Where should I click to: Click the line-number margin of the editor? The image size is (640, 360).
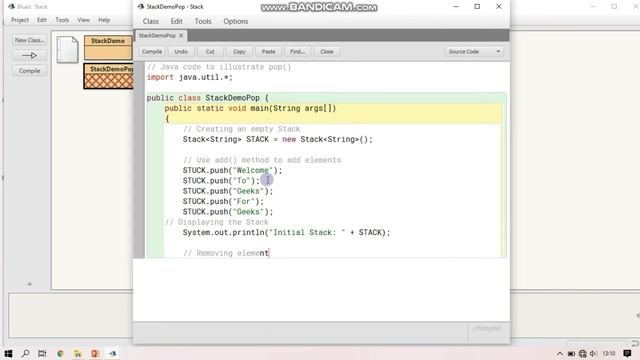[x=139, y=160]
